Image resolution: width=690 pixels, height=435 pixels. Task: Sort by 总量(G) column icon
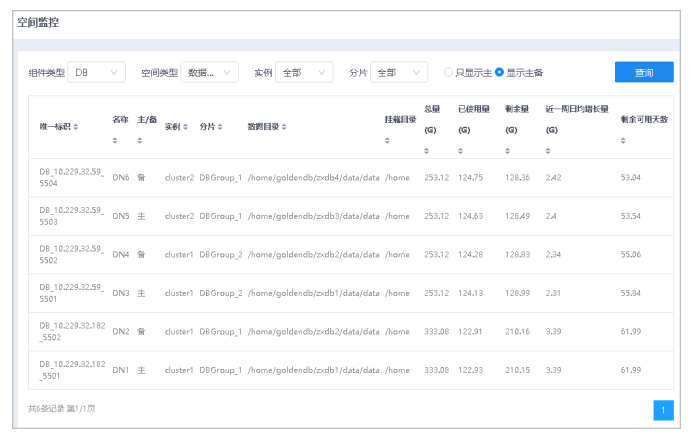[x=426, y=151]
